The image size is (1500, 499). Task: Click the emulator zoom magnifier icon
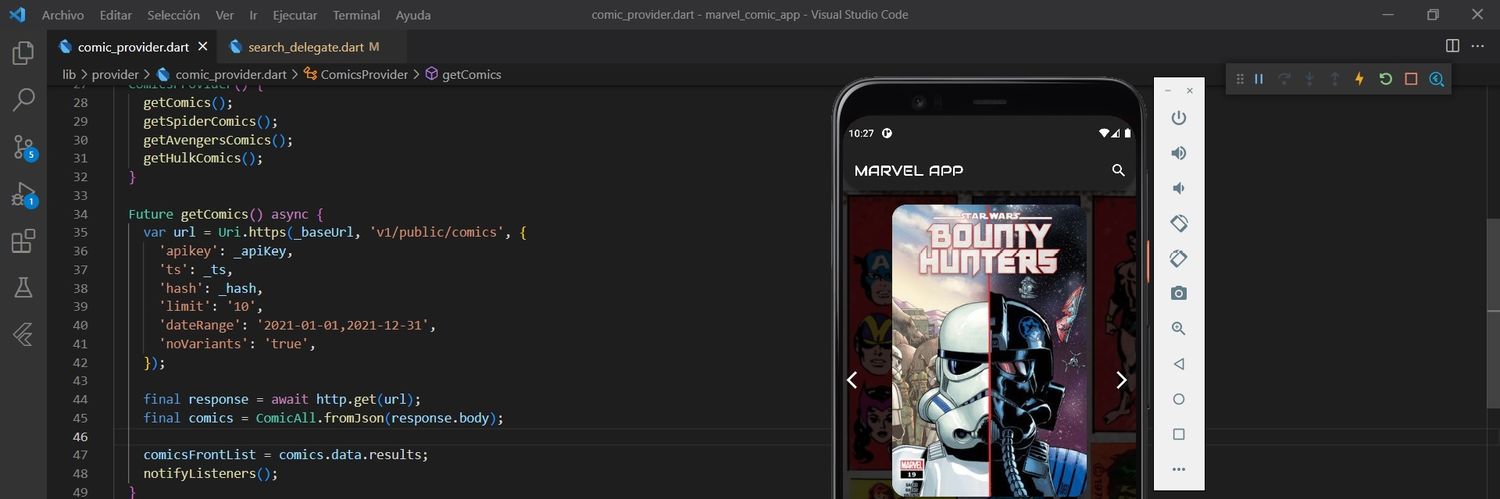click(1179, 328)
